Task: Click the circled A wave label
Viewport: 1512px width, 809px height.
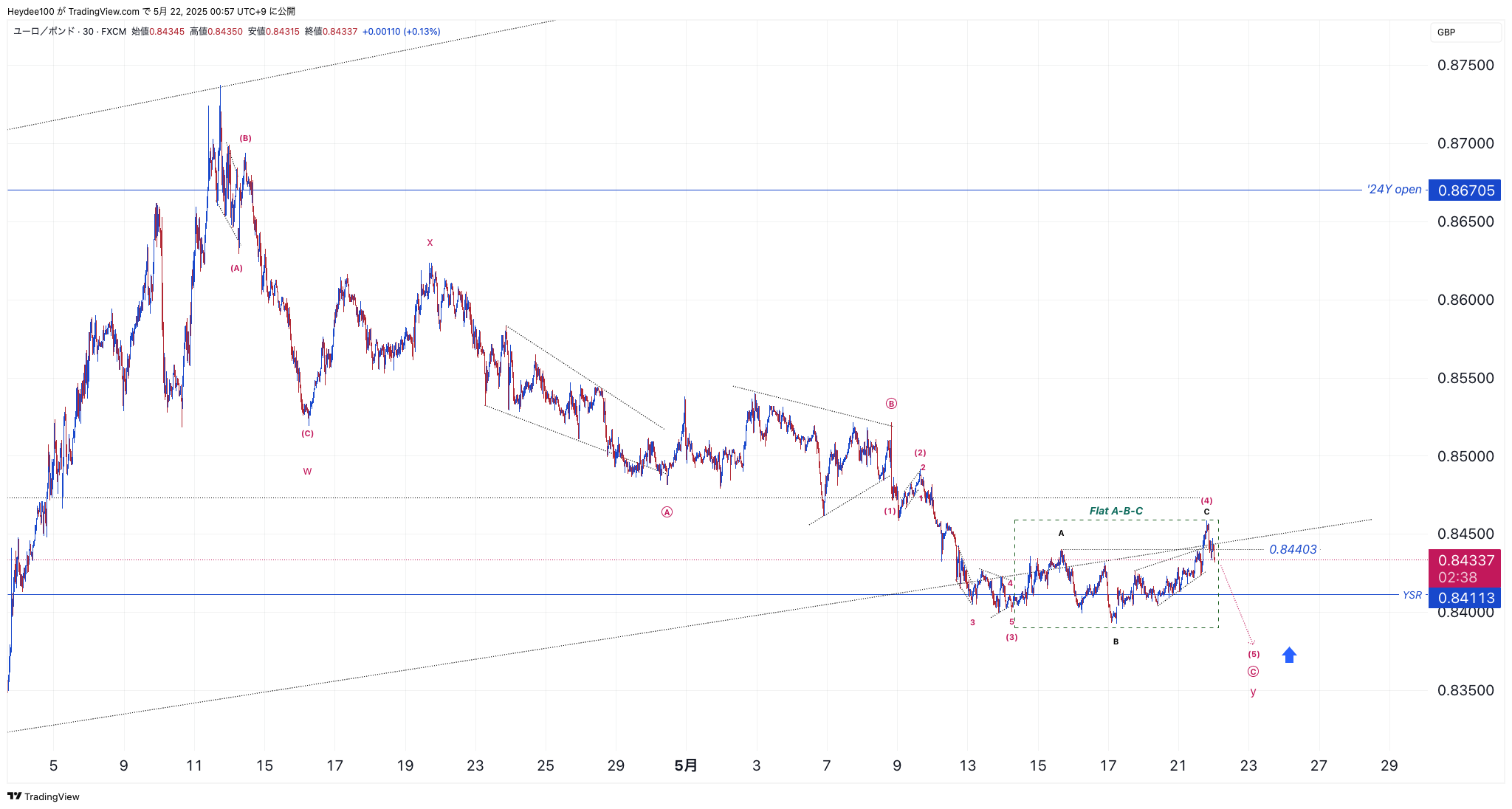Action: tap(667, 512)
